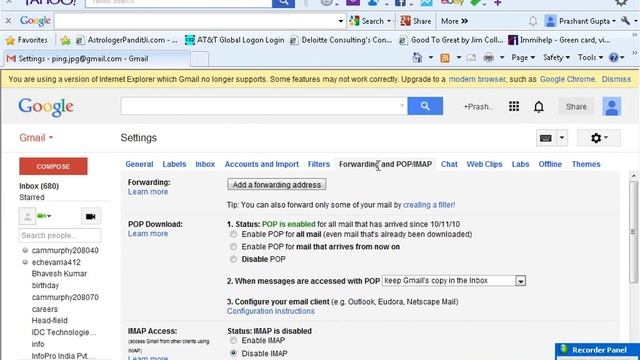Click the Google Toolbar bell alert icon
The image size is (640, 360).
pos(533,21)
